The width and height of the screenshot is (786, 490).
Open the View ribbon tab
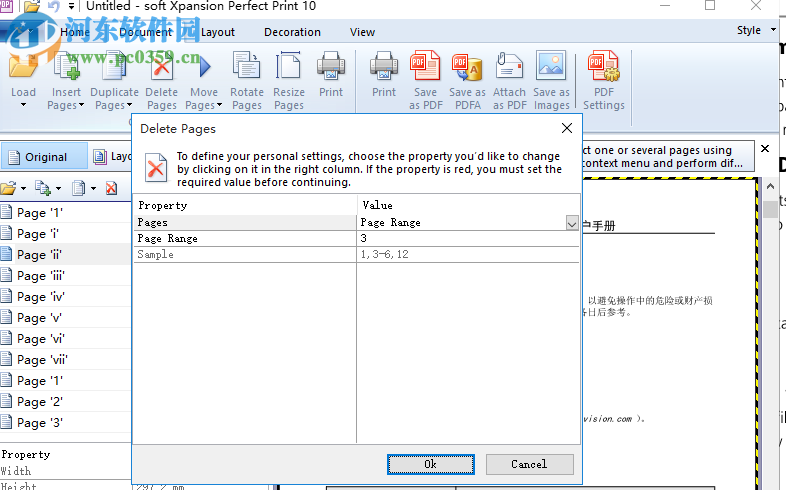[362, 32]
